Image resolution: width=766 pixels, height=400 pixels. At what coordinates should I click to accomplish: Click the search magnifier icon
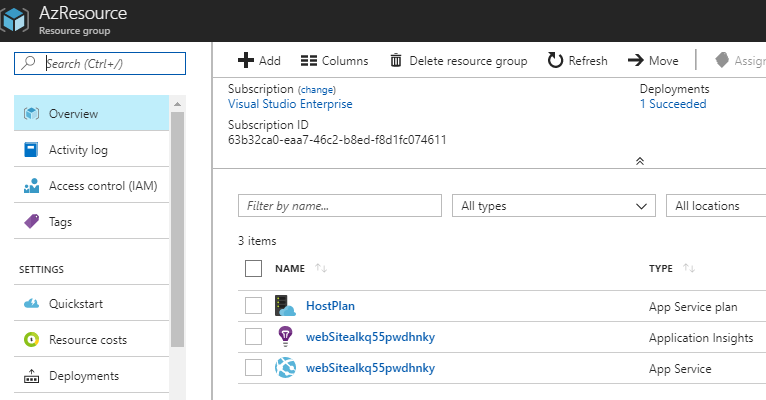point(29,63)
